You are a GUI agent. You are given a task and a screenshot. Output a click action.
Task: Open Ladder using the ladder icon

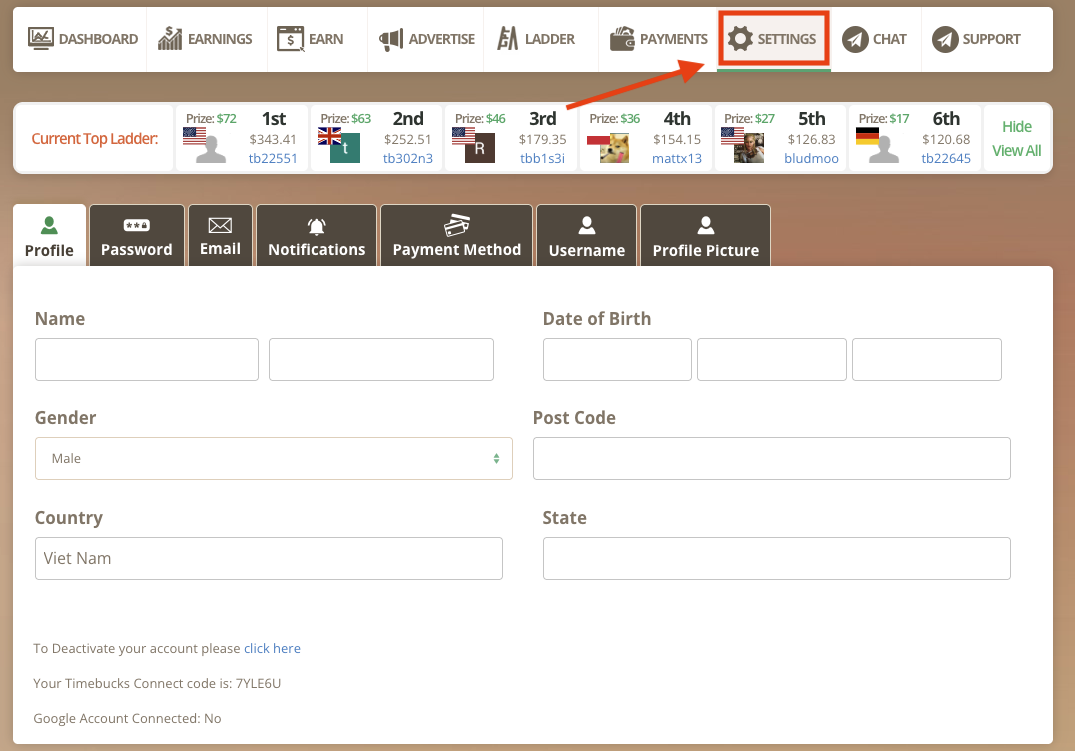pos(508,39)
